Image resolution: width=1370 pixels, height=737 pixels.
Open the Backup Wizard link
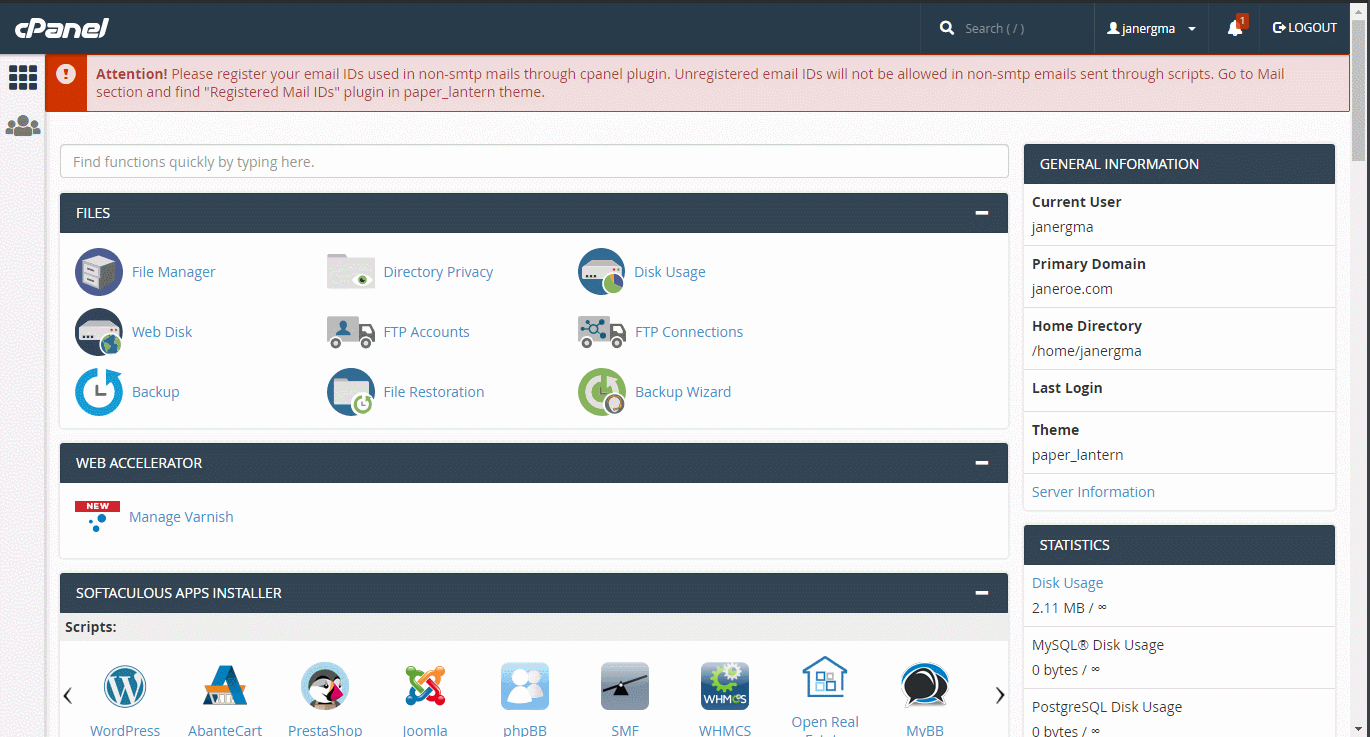click(x=683, y=392)
